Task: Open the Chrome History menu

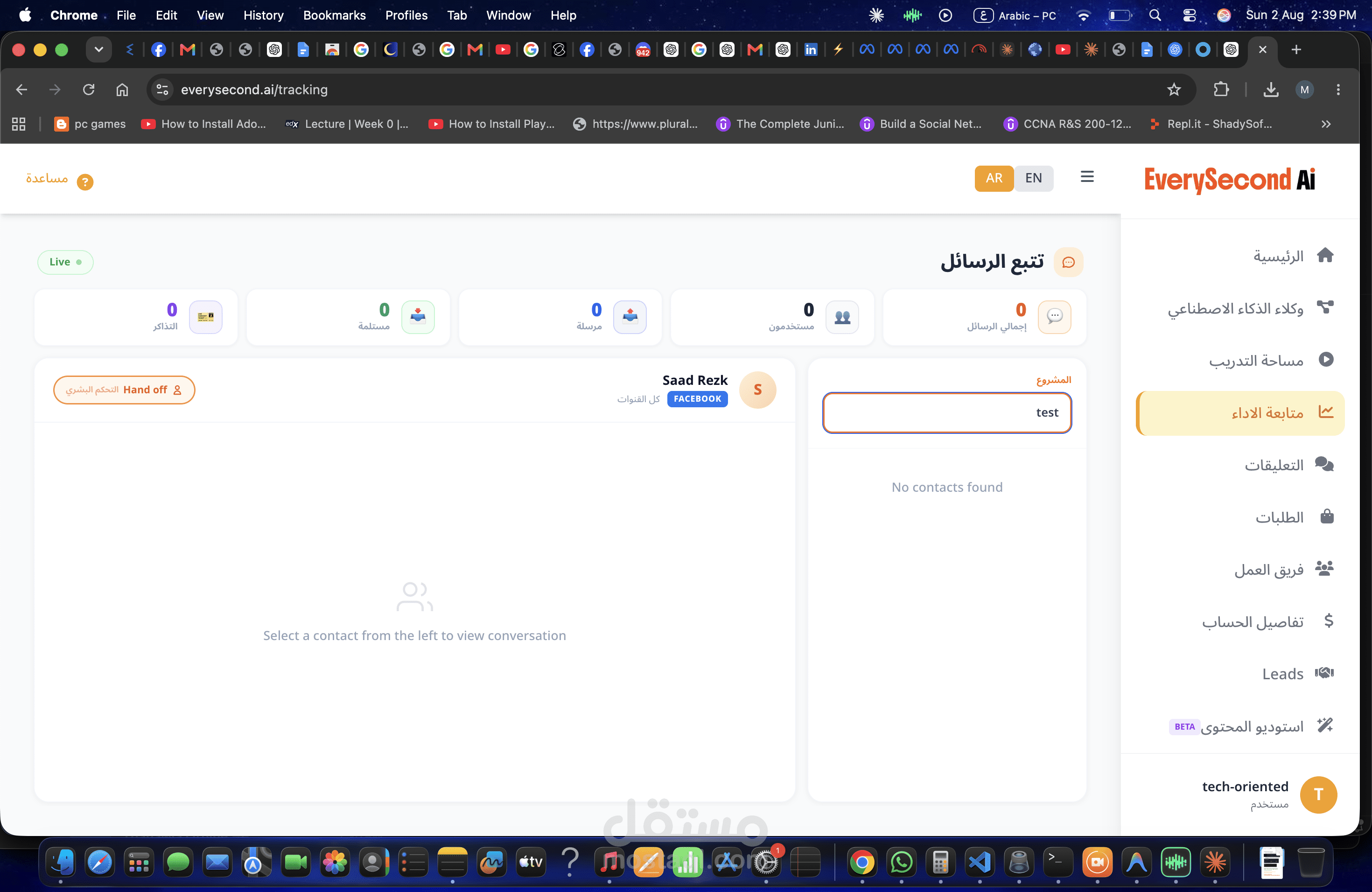Action: pyautogui.click(x=264, y=15)
